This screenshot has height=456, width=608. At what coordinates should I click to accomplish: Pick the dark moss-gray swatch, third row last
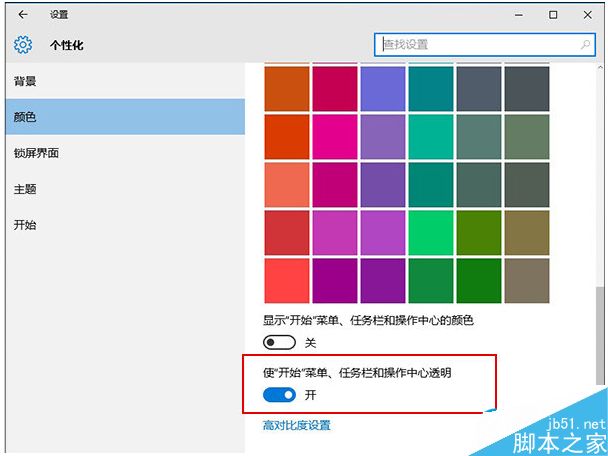pos(527,185)
